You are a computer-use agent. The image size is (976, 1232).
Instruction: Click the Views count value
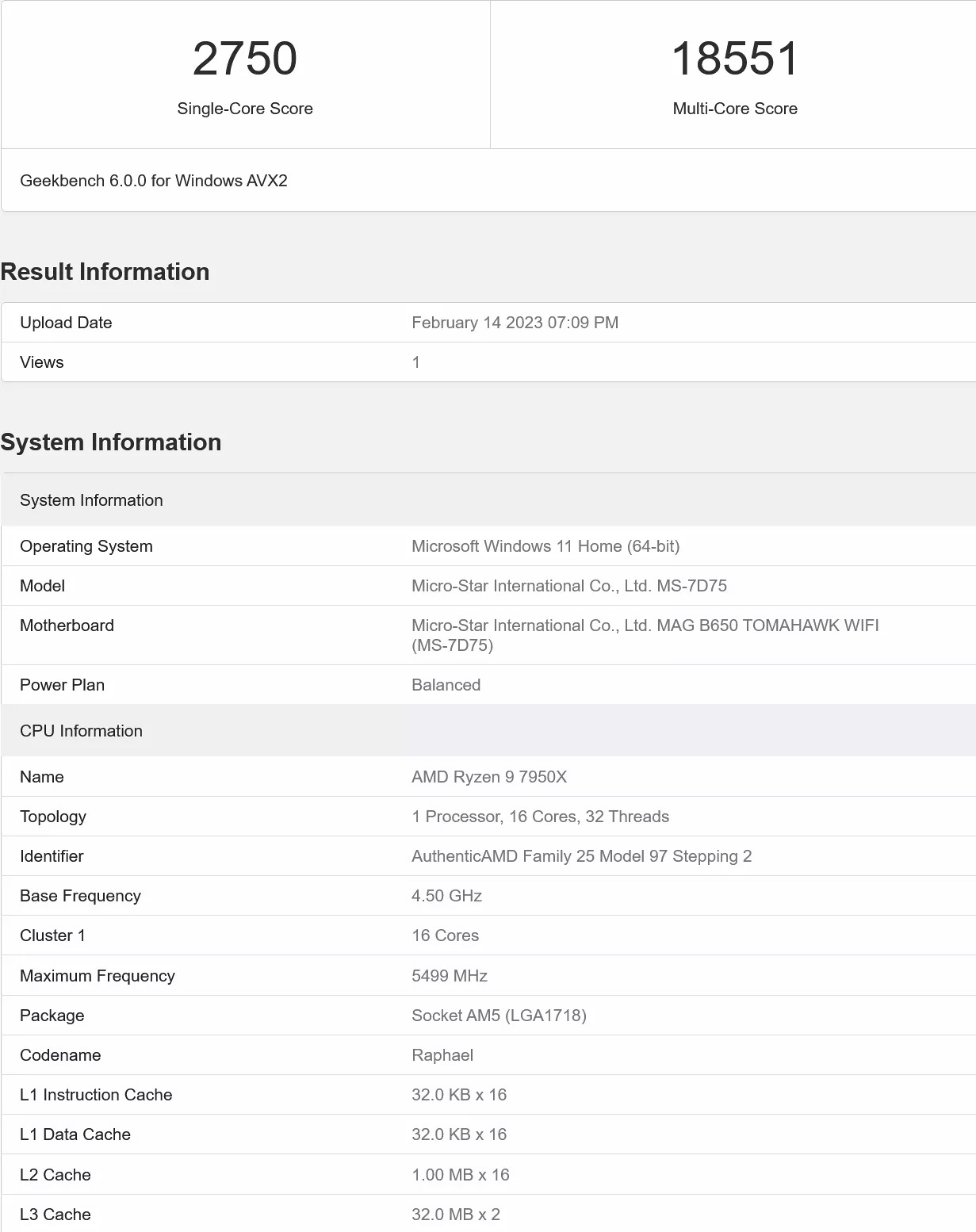tap(415, 362)
